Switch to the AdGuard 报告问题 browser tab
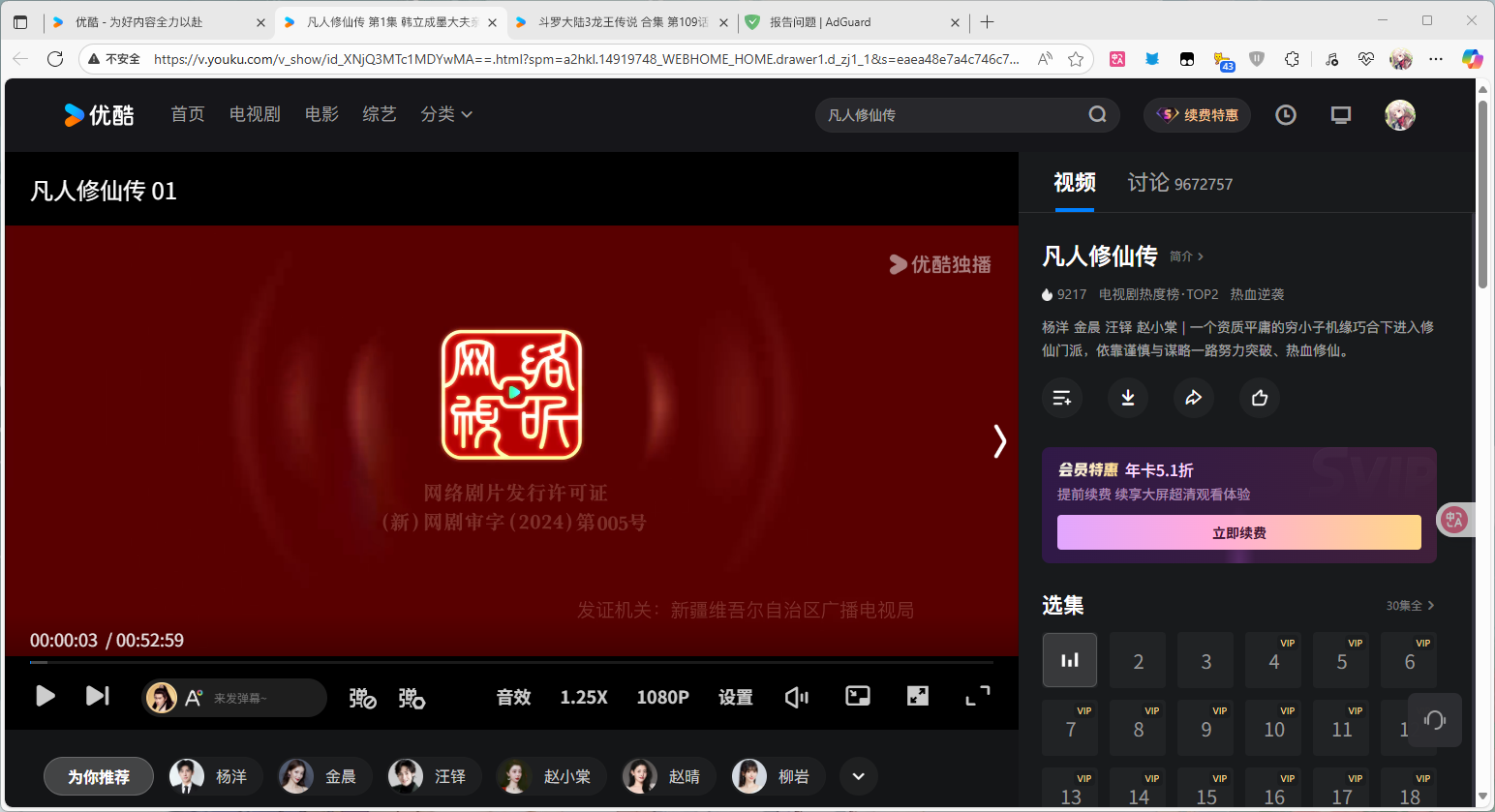Viewport: 1495px width, 812px height. point(853,22)
